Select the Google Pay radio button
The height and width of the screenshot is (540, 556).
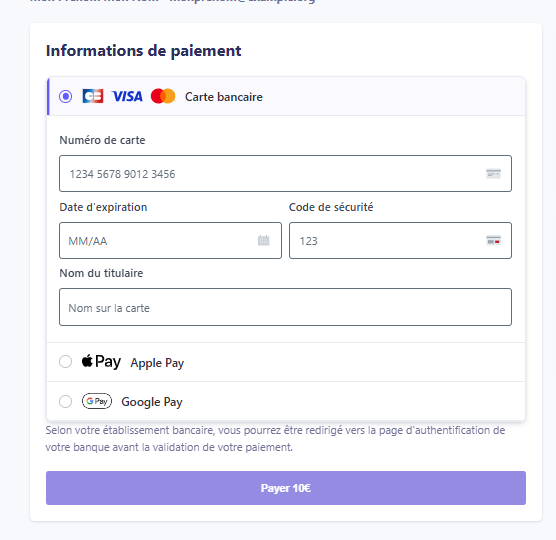(x=66, y=402)
